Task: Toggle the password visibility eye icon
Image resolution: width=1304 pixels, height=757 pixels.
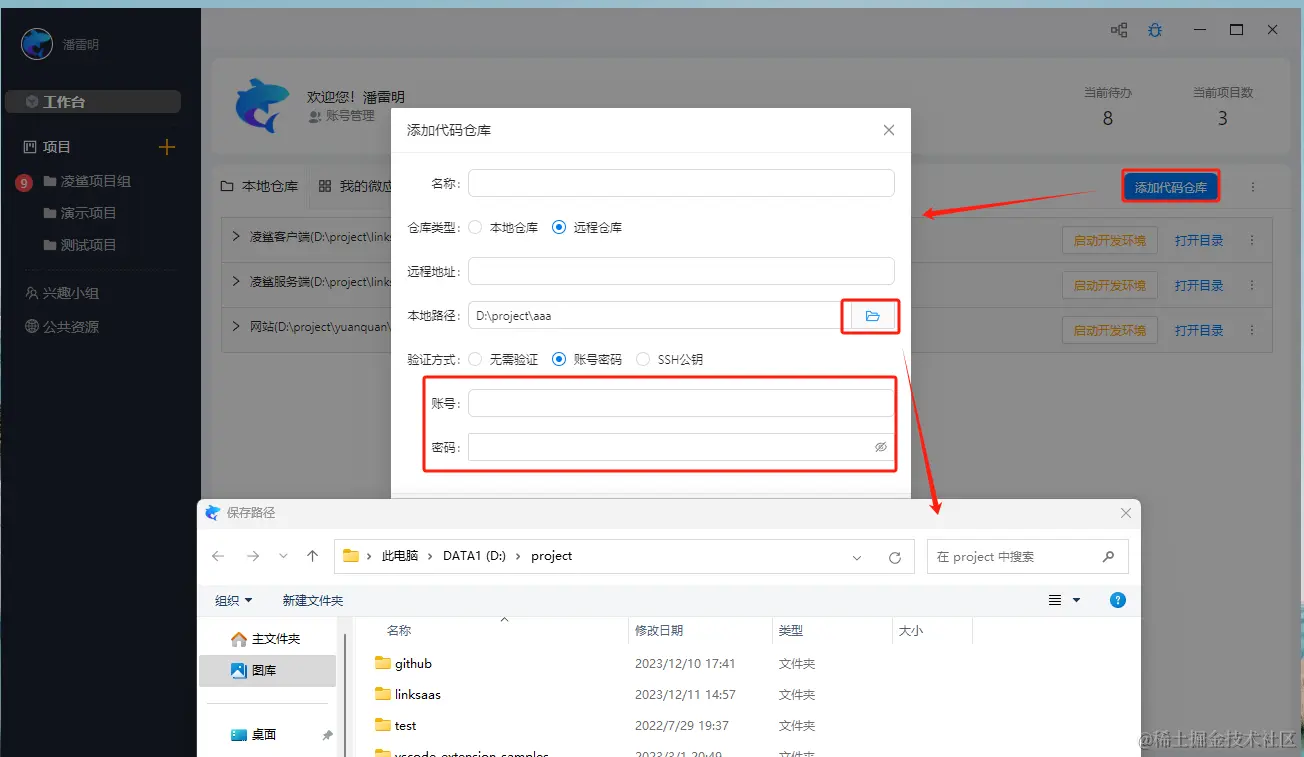Action: point(880,447)
